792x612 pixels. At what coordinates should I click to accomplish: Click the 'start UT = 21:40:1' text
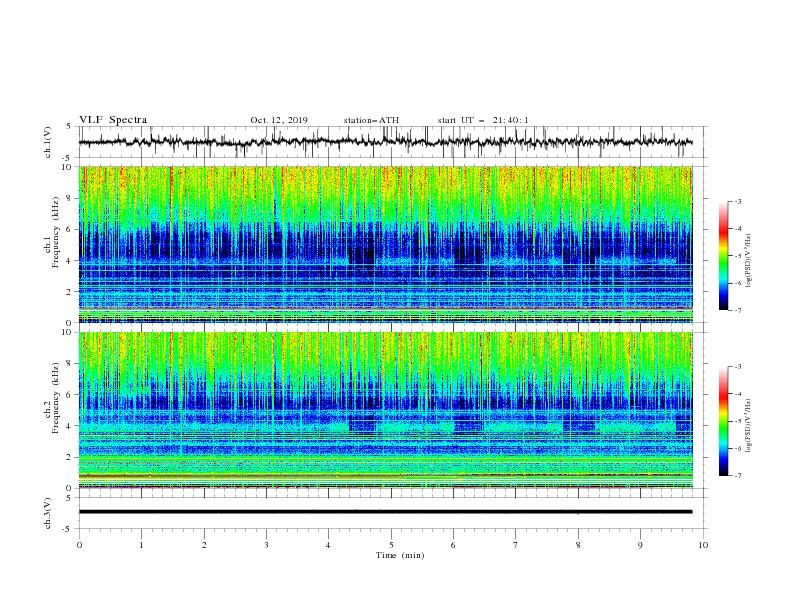coord(483,120)
